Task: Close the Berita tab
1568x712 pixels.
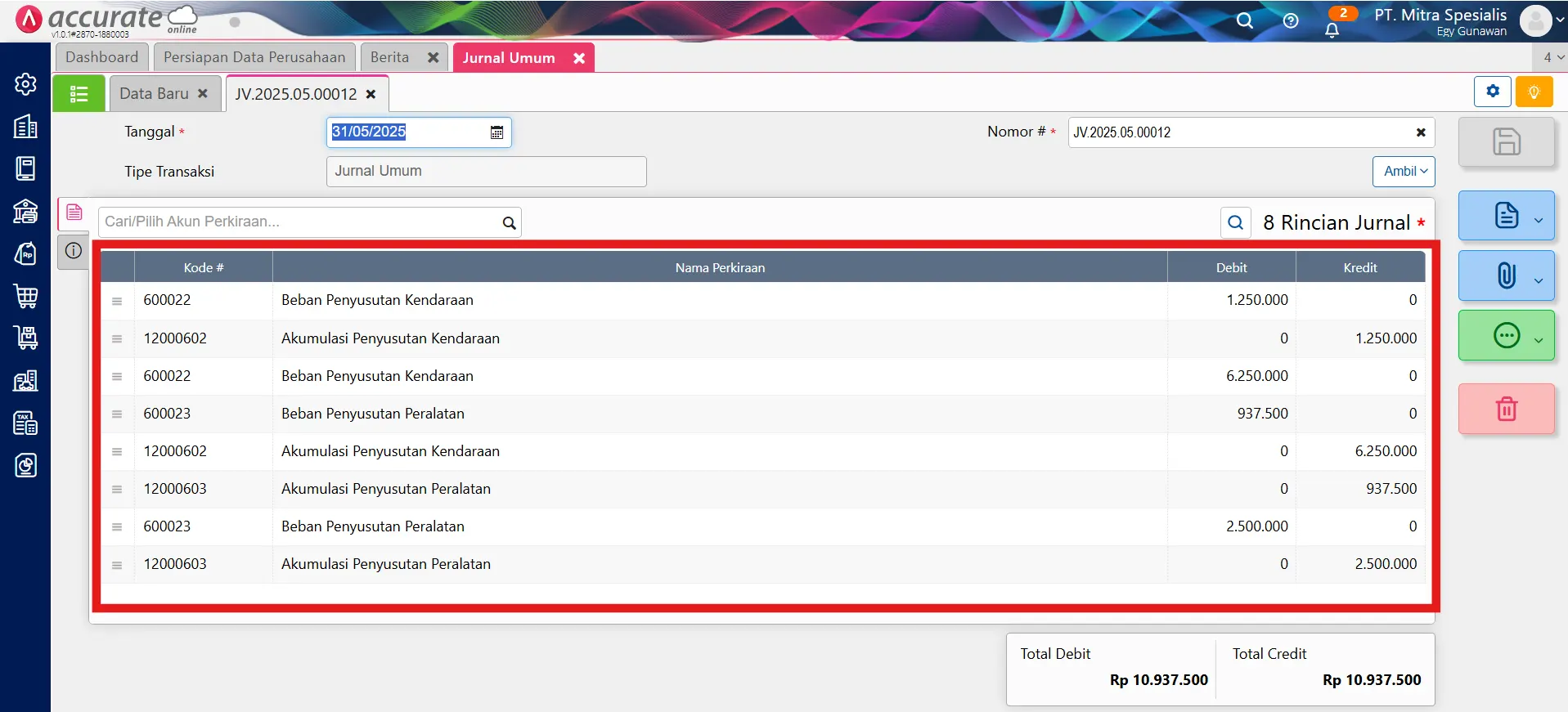Action: pos(433,58)
